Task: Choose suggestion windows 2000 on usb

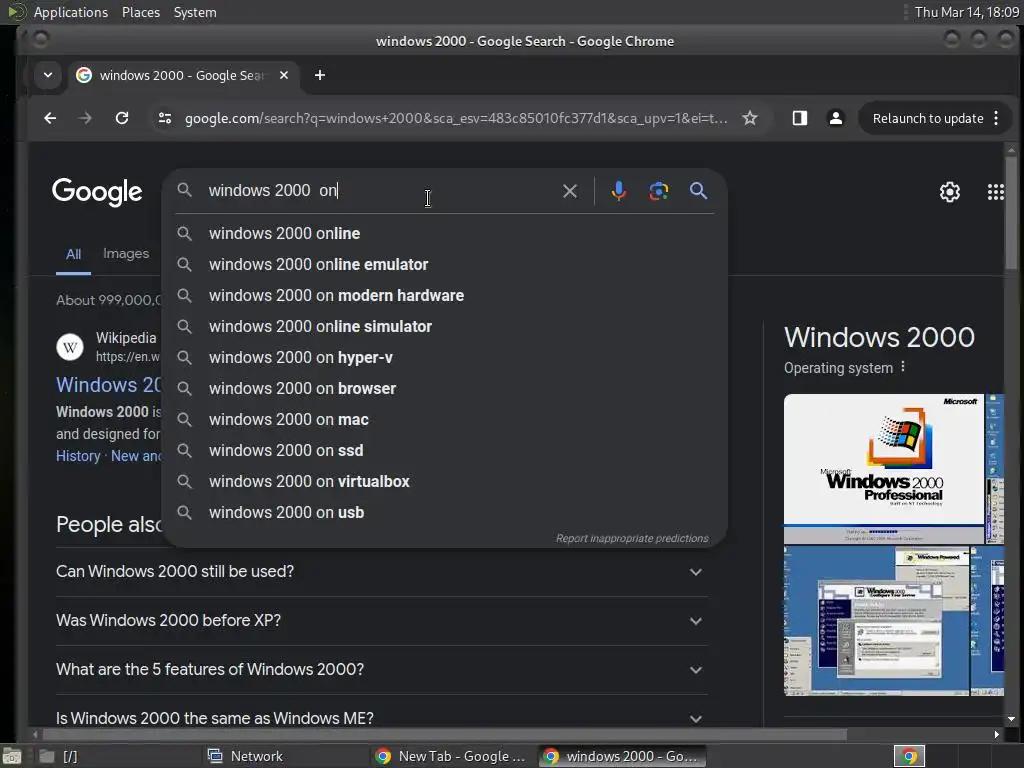Action: tap(444, 513)
